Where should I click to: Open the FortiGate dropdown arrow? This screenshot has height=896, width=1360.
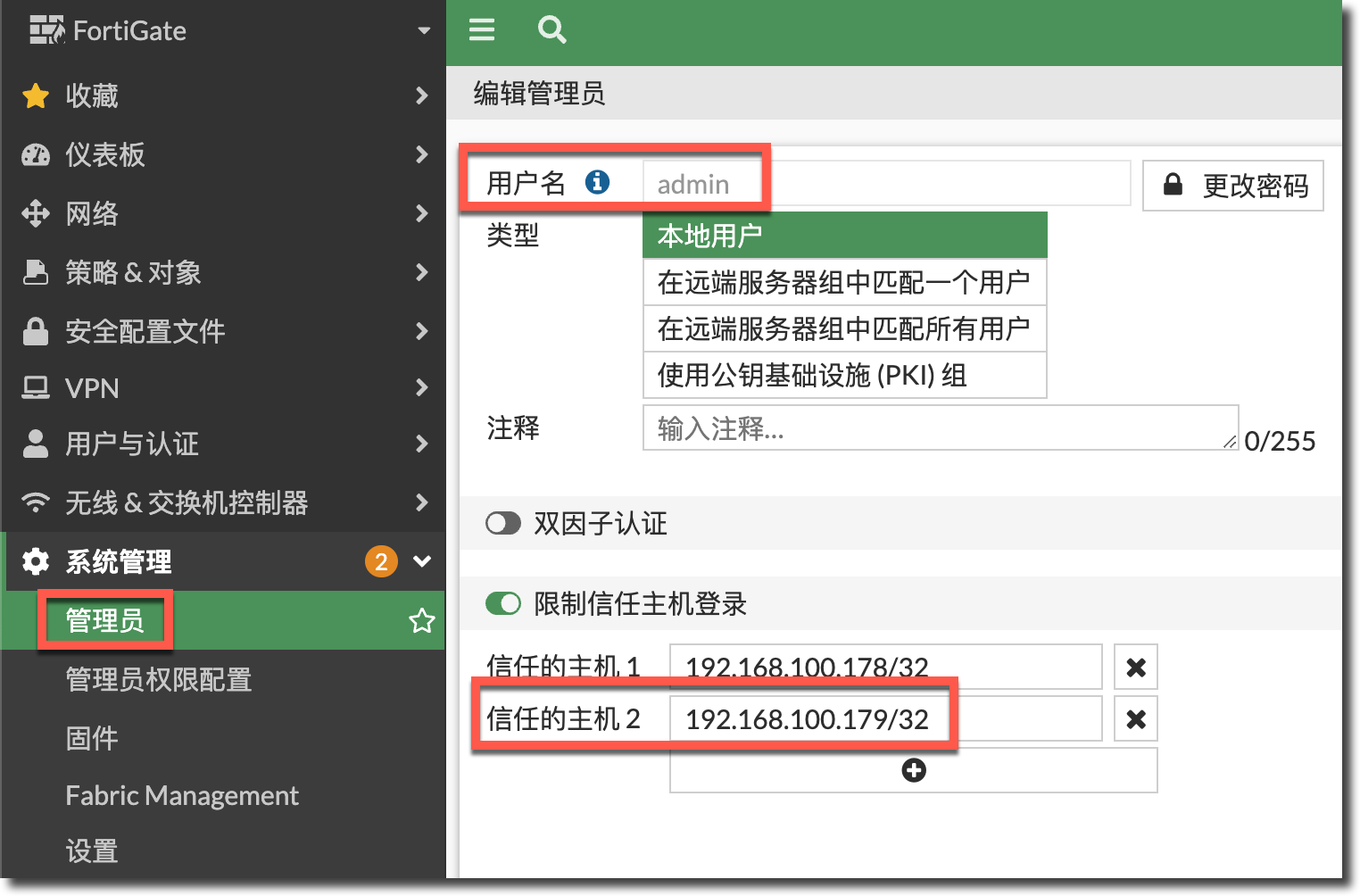coord(424,31)
